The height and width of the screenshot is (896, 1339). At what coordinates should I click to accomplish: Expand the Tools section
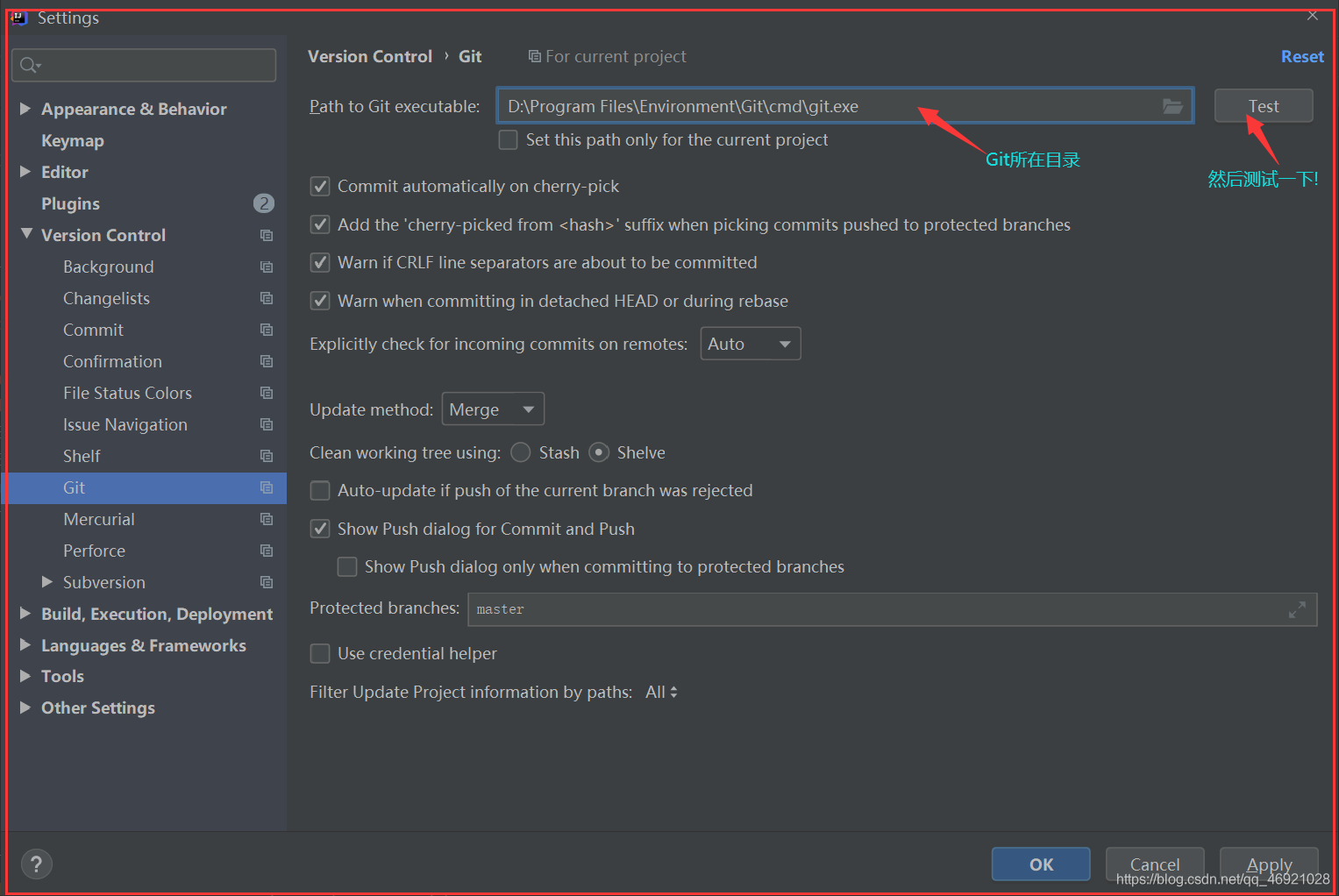point(25,676)
